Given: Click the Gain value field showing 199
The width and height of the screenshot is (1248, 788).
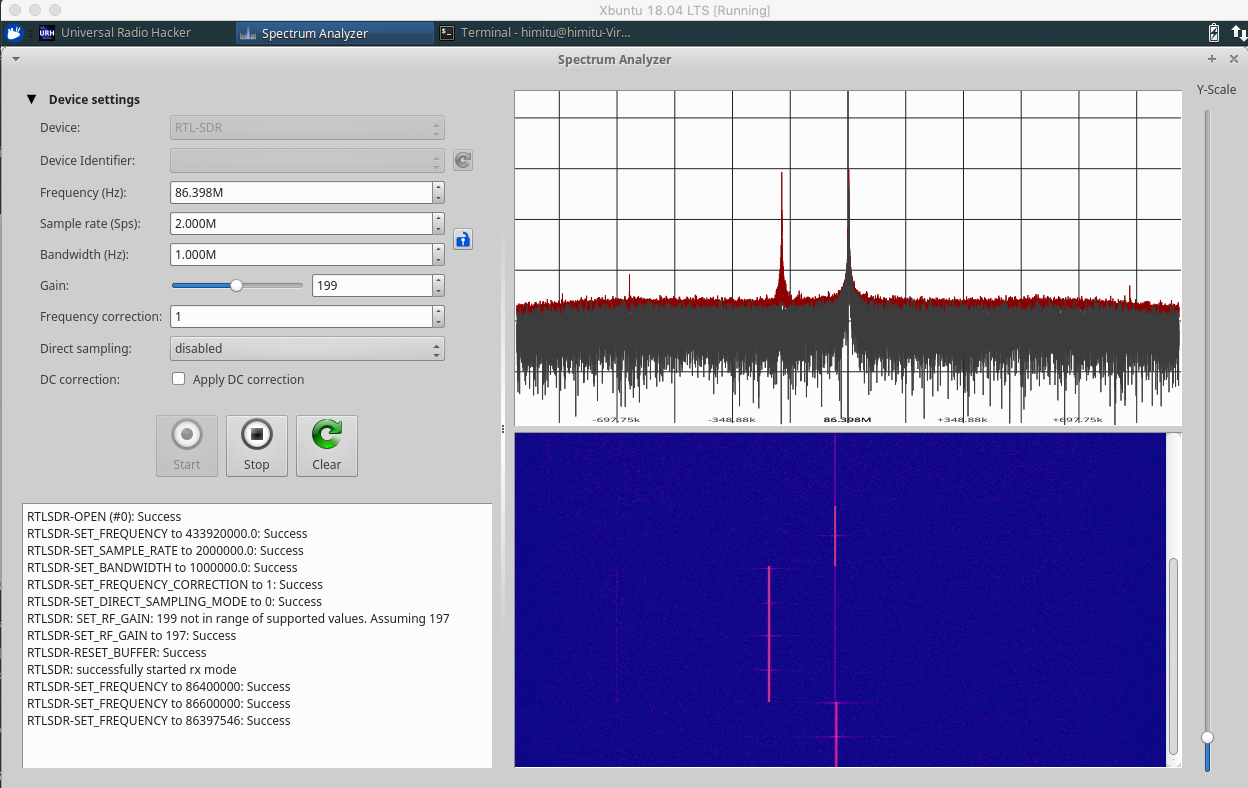Looking at the screenshot, I should (x=372, y=285).
